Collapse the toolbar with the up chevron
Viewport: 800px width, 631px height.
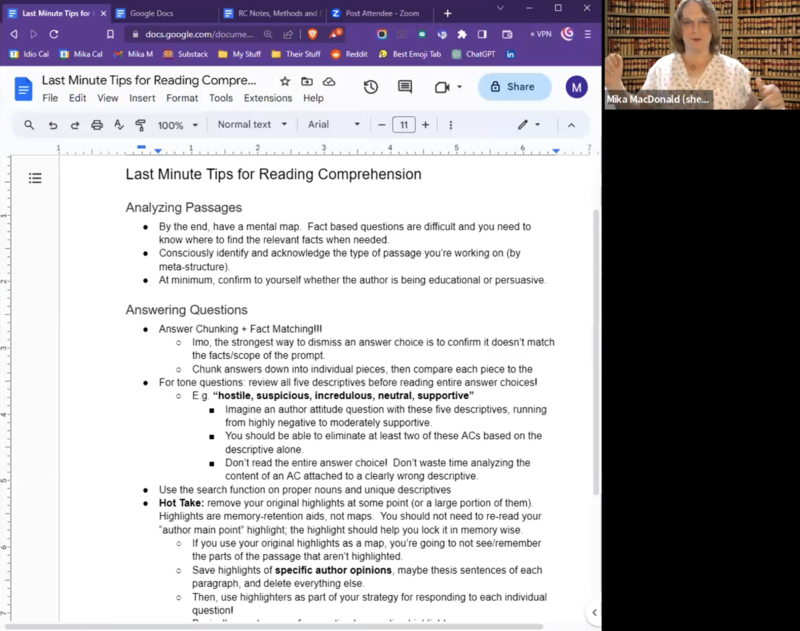point(571,125)
